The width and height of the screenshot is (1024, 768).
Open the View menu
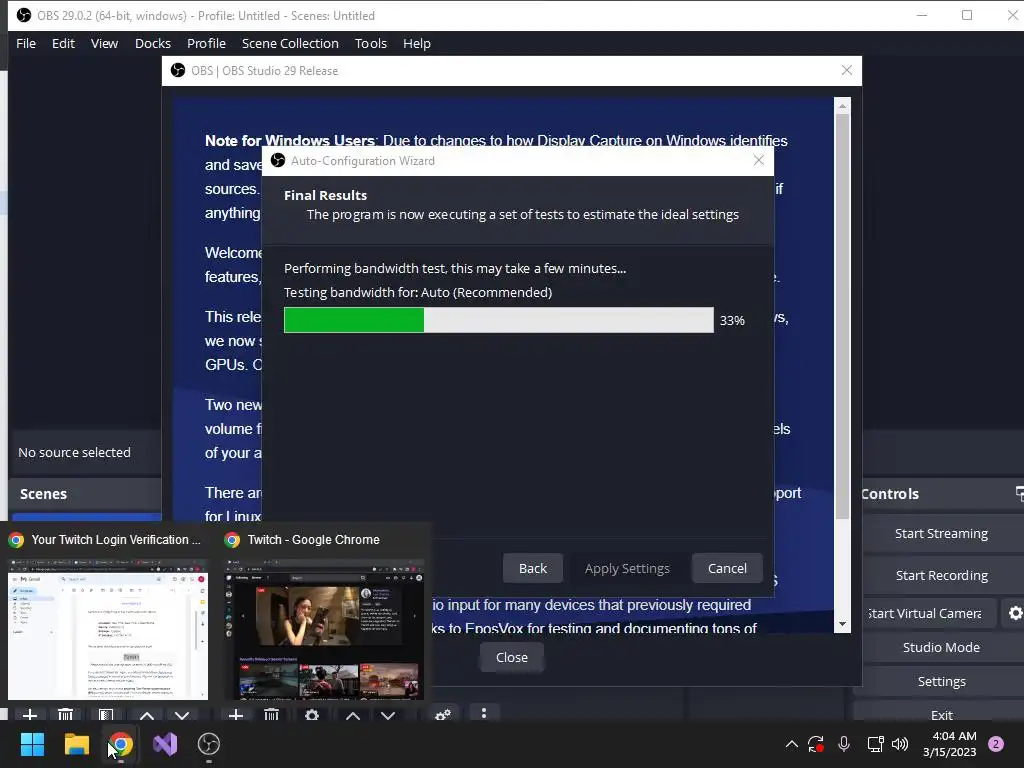click(104, 43)
